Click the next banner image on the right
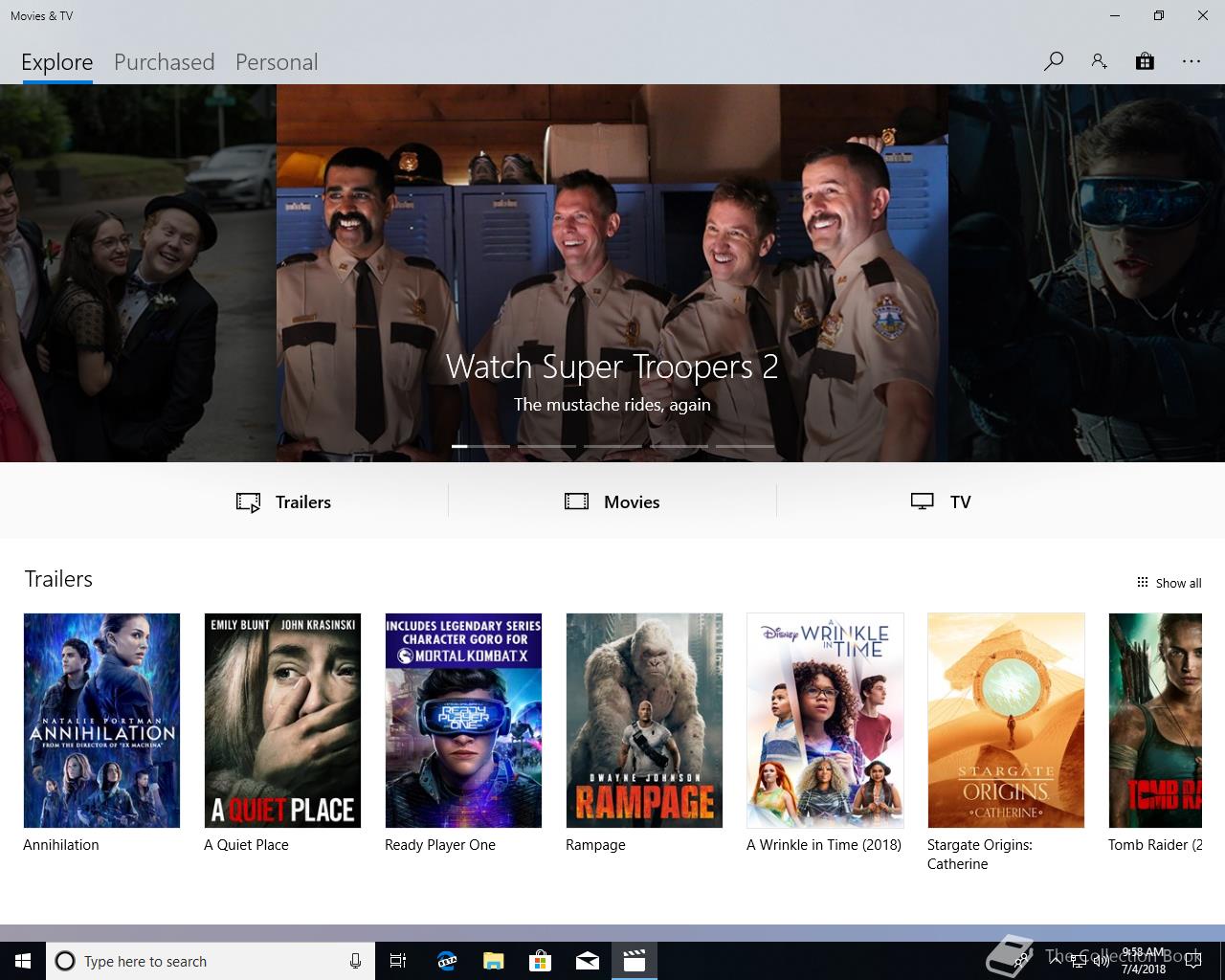The width and height of the screenshot is (1225, 980). coord(1086,273)
